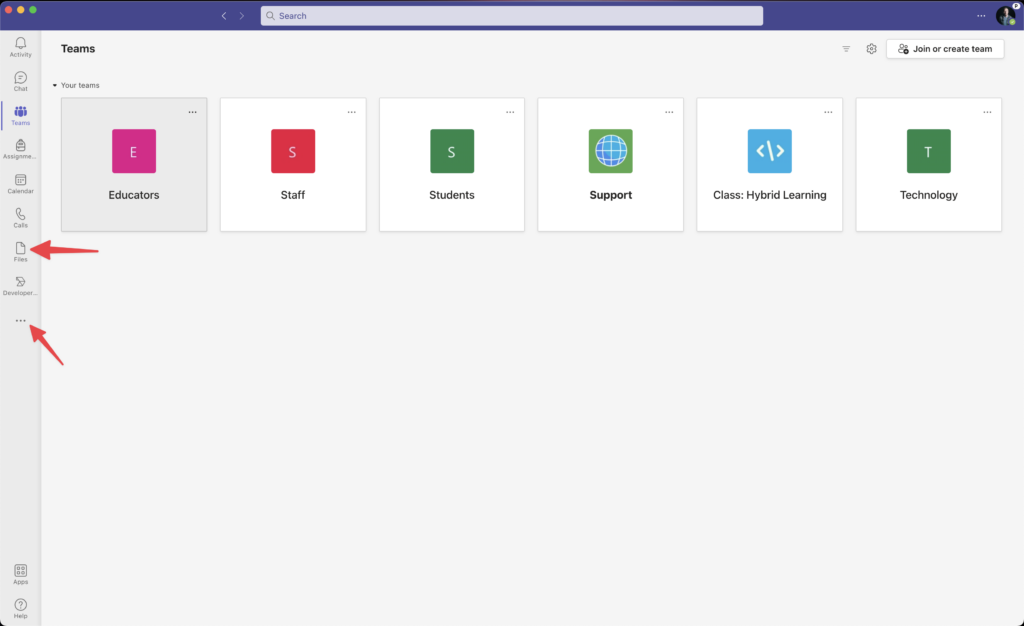
Task: Open Manage teams gear settings
Action: click(x=871, y=49)
